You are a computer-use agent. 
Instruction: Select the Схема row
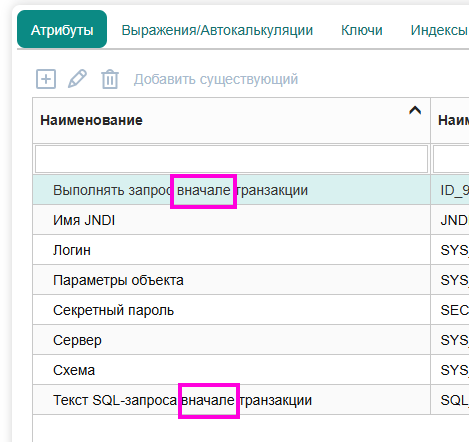pos(231,370)
